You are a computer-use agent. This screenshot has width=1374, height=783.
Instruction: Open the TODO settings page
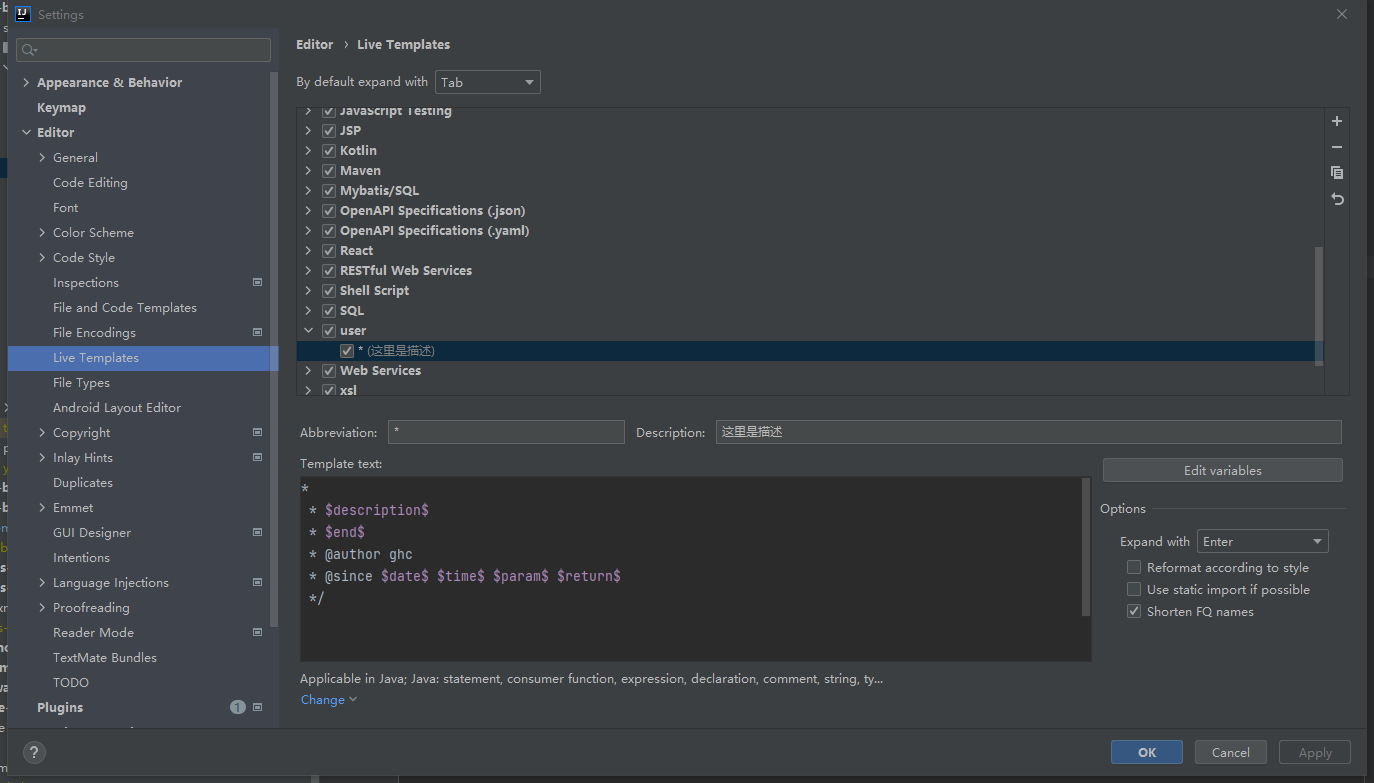tap(71, 682)
